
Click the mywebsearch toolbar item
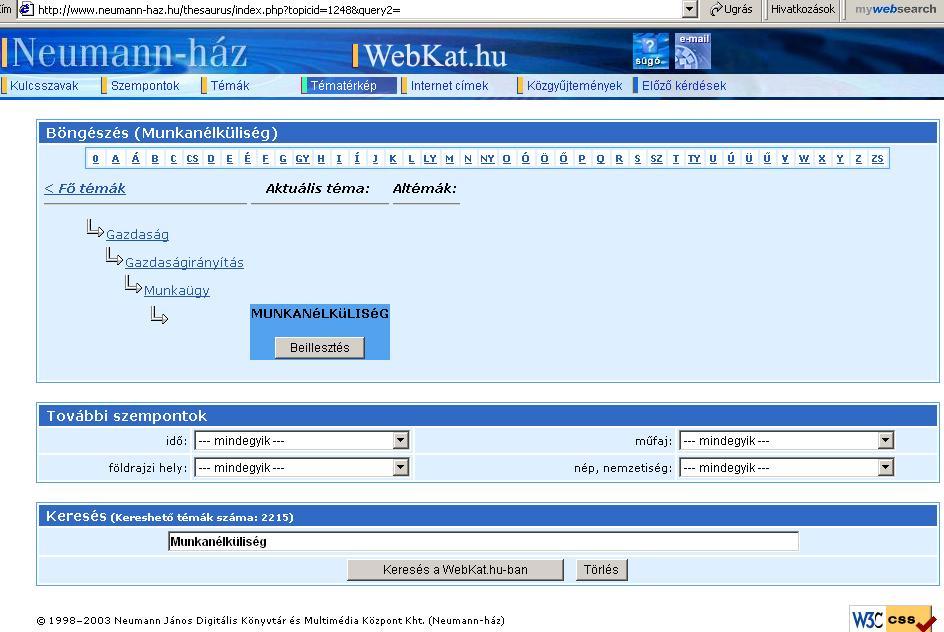(895, 9)
